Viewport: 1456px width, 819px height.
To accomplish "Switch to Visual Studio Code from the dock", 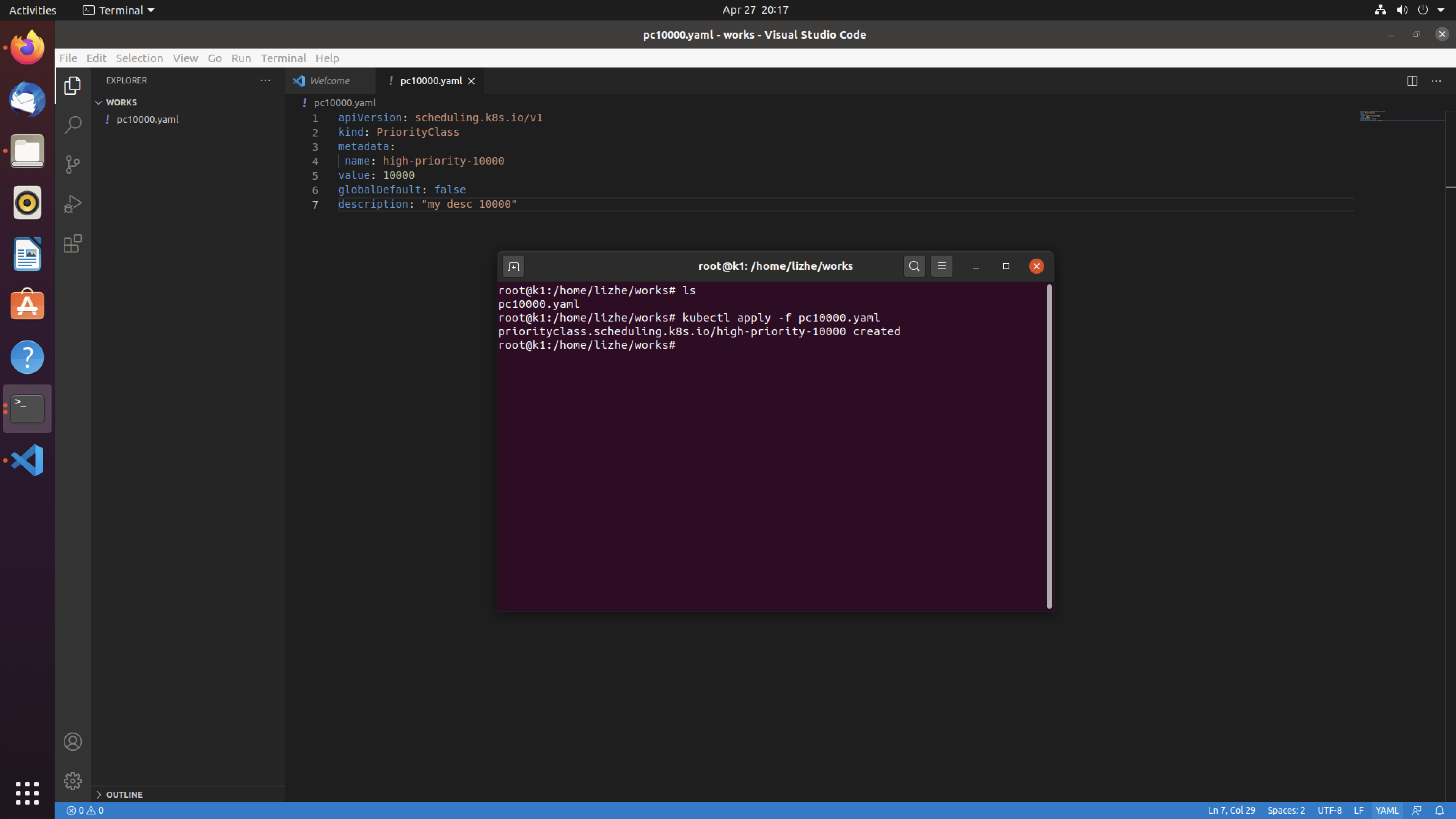I will click(x=27, y=460).
